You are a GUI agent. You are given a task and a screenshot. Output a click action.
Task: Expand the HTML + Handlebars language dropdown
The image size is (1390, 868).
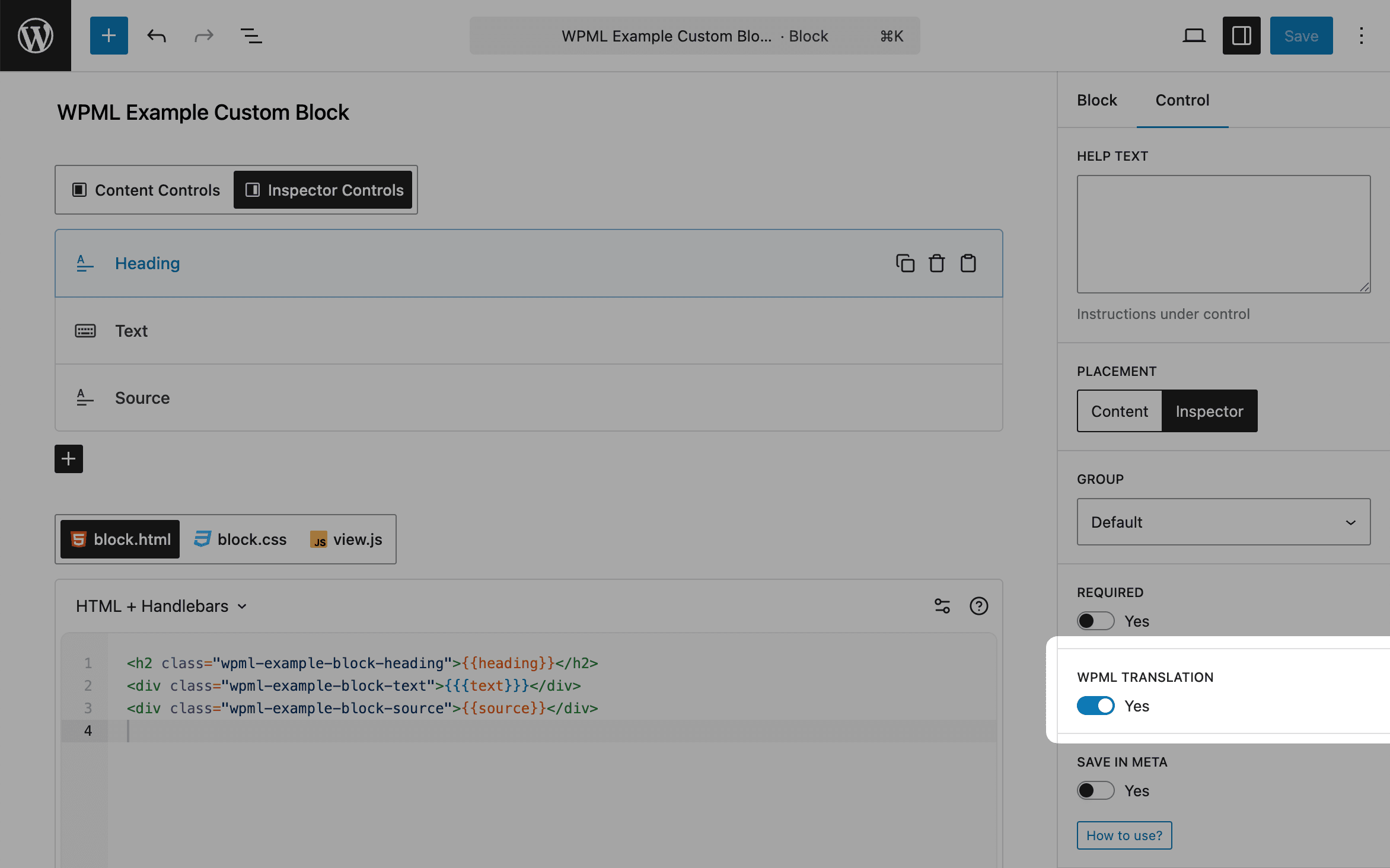coord(160,605)
